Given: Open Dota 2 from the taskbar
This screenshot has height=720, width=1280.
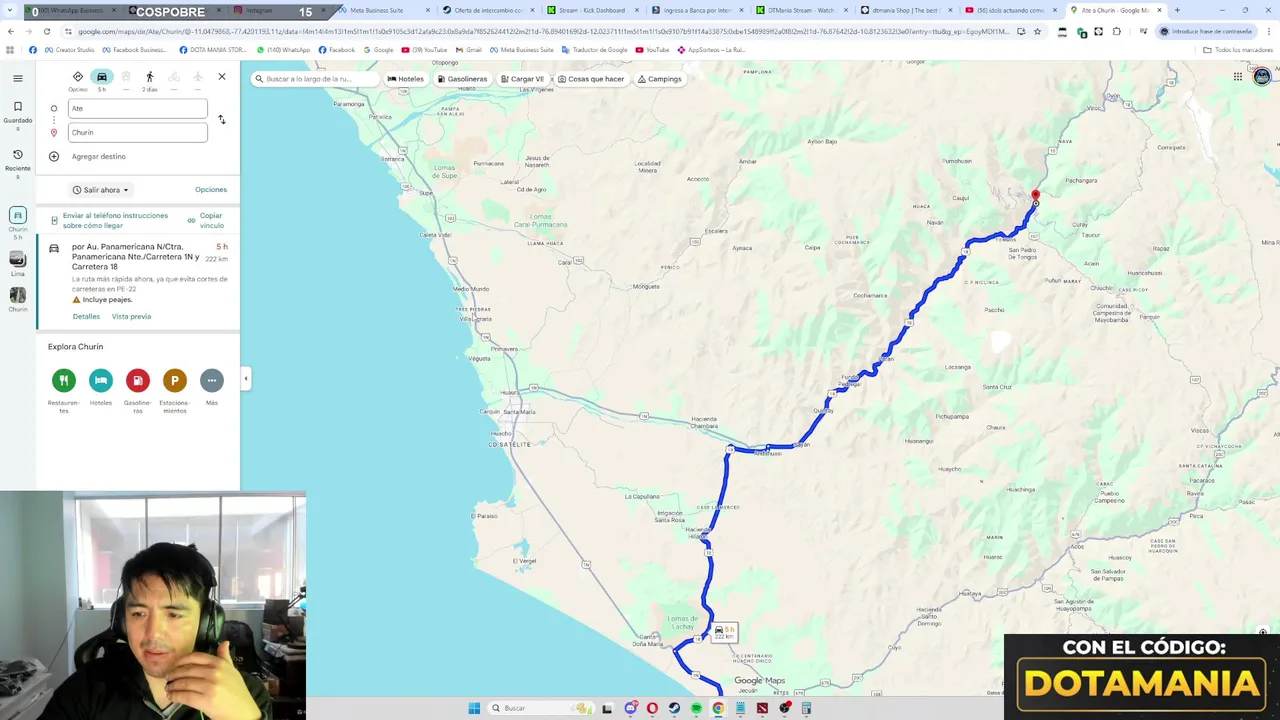Looking at the screenshot, I should point(762,708).
